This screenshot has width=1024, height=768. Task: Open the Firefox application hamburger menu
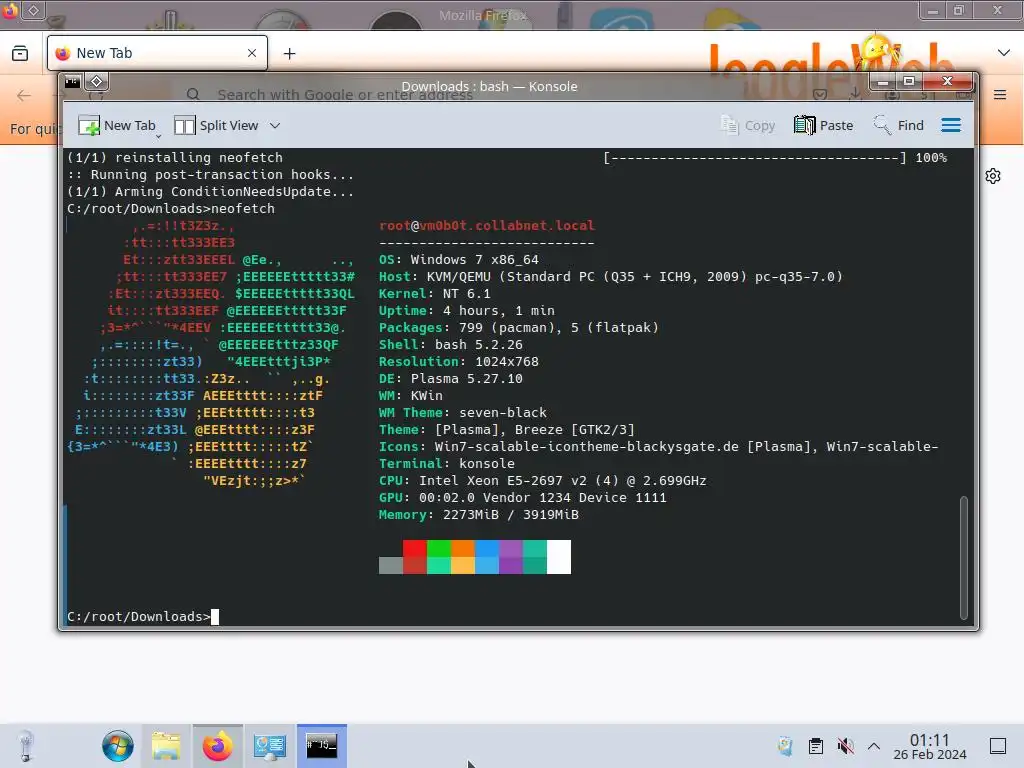pos(1000,95)
